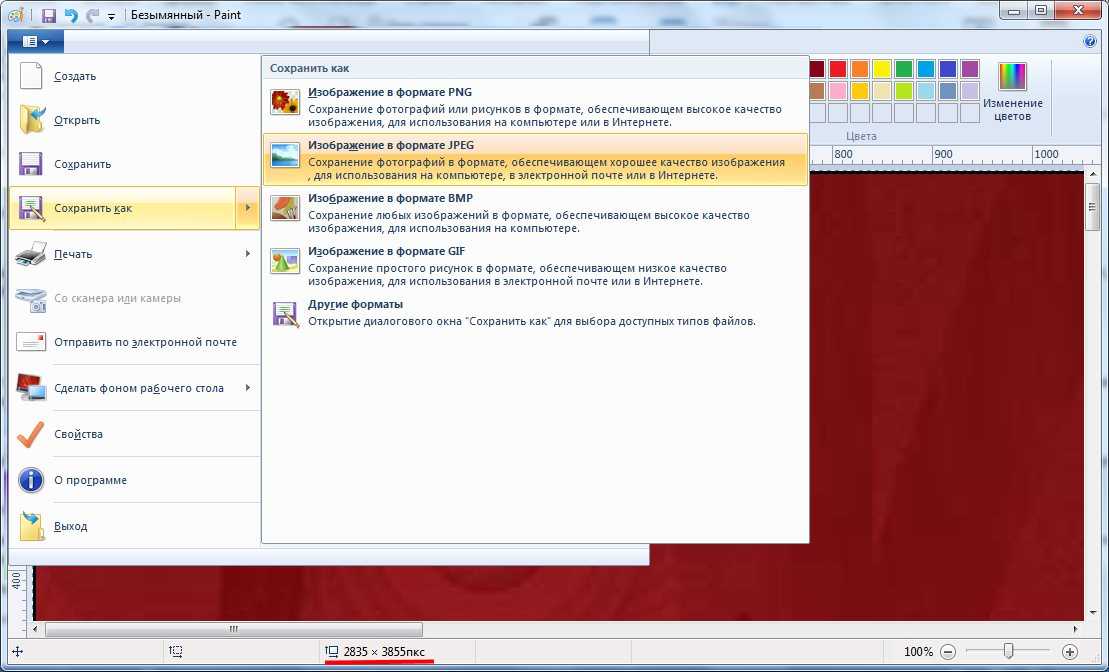Choose Создать to create a new image
The image size is (1109, 672).
(x=134, y=76)
